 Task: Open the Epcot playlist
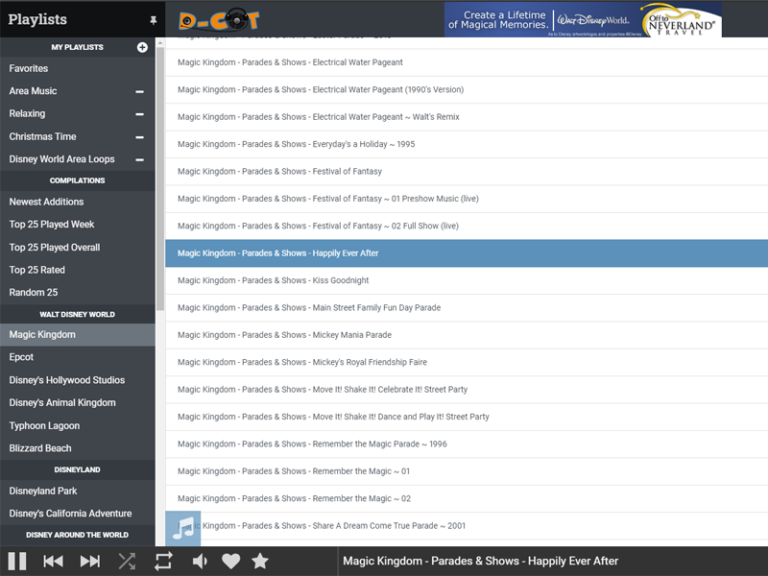coord(22,357)
